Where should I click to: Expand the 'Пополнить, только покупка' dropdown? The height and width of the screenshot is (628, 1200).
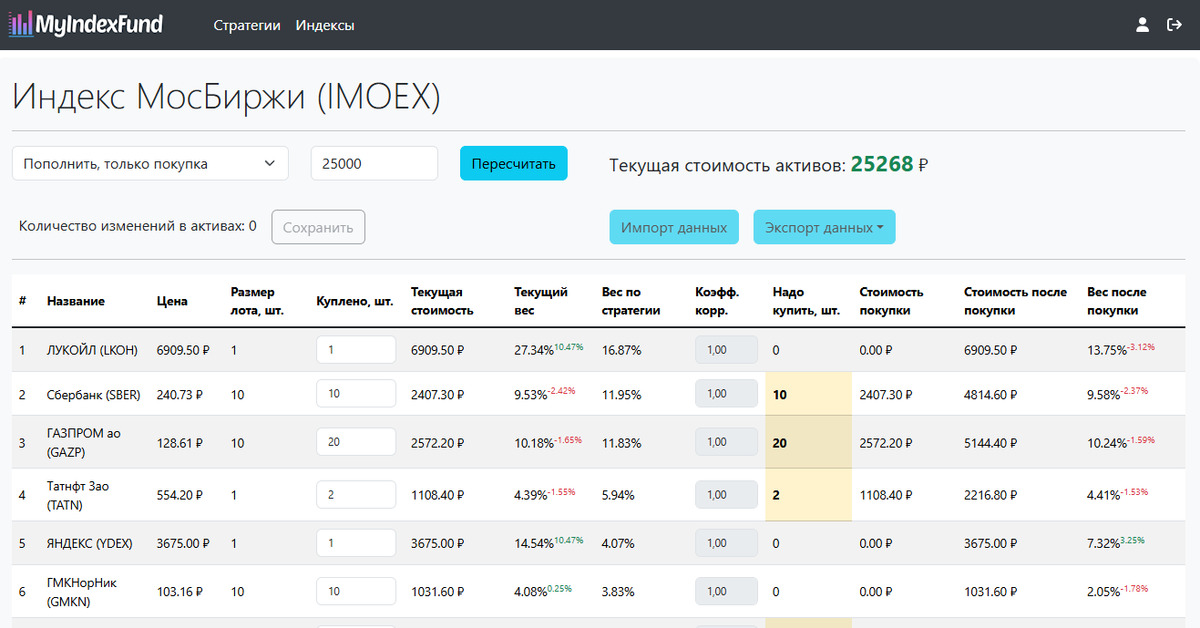(150, 164)
